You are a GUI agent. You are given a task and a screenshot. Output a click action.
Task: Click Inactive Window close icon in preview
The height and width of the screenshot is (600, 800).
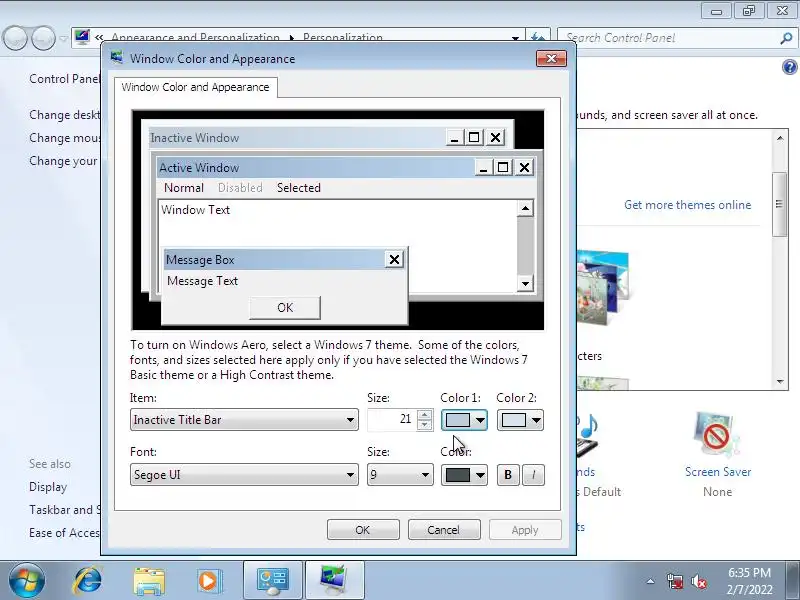click(x=495, y=138)
